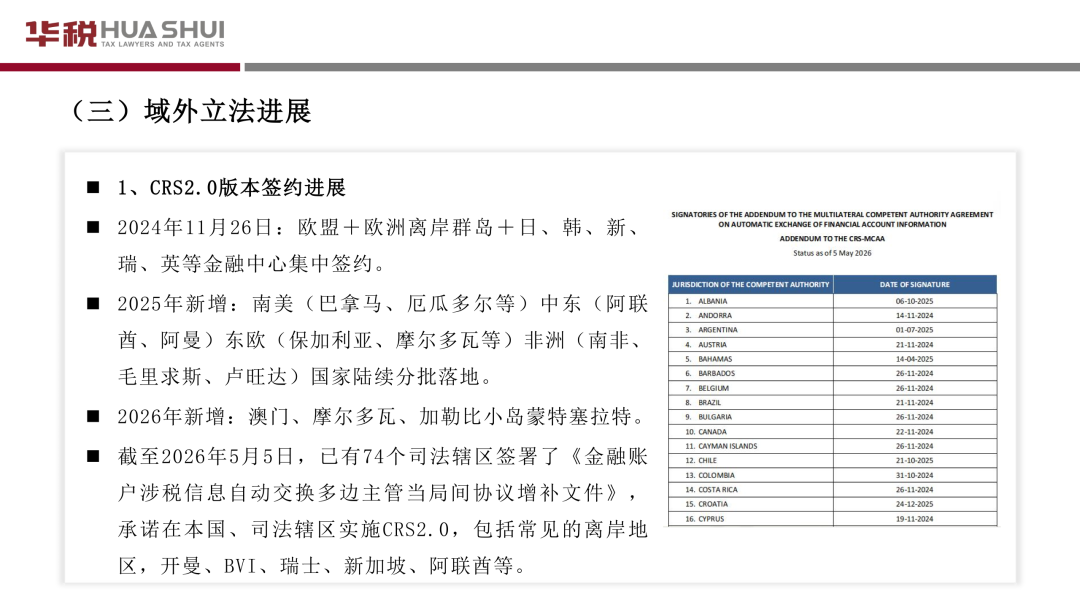1080x608 pixels.
Task: Click the BAHAMAS row name cell
Action: [x=751, y=359]
